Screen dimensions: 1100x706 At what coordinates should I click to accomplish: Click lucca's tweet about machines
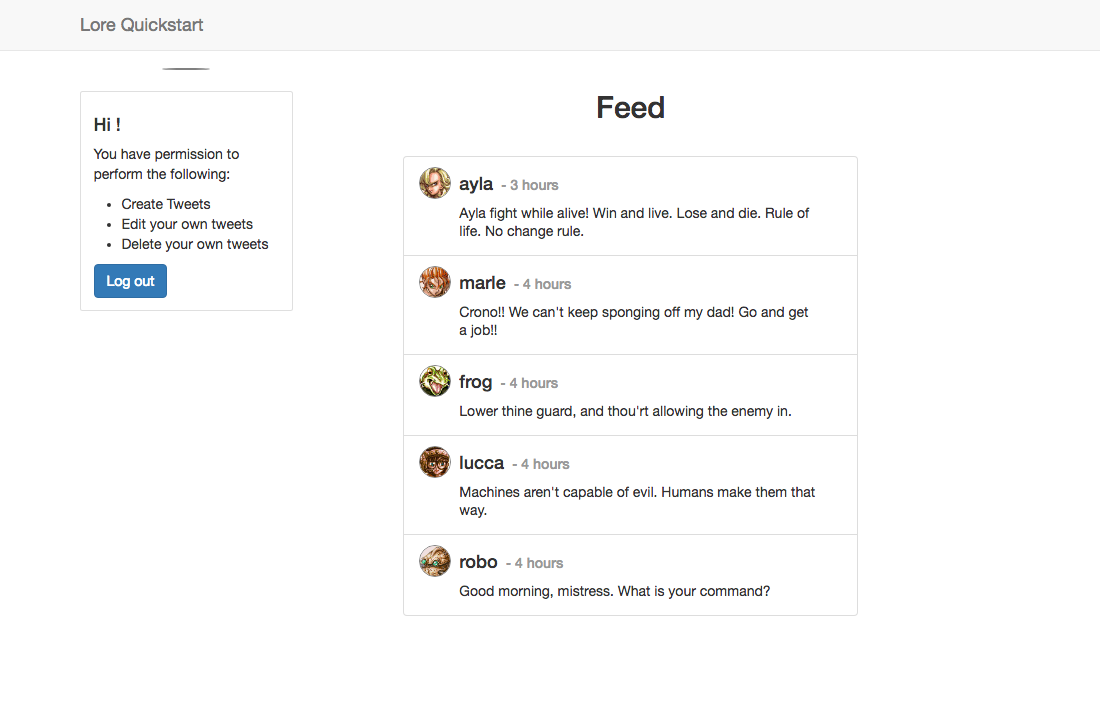tap(637, 501)
